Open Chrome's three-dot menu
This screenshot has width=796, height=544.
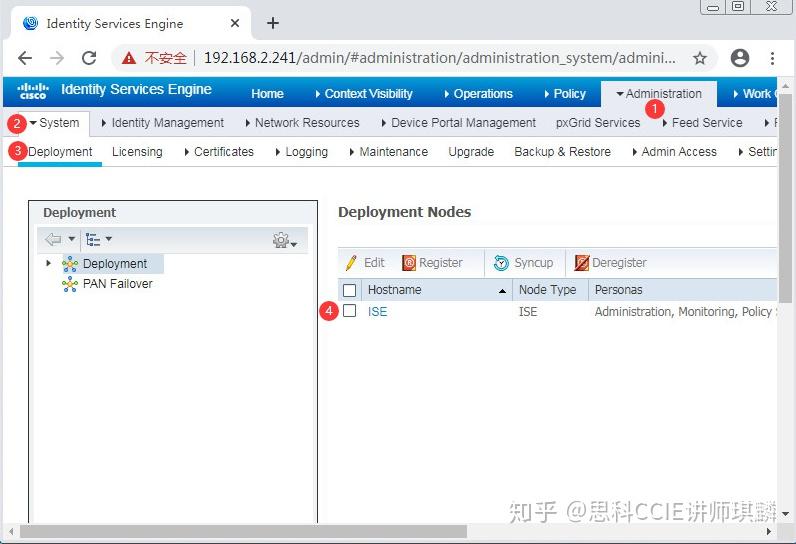tap(772, 58)
